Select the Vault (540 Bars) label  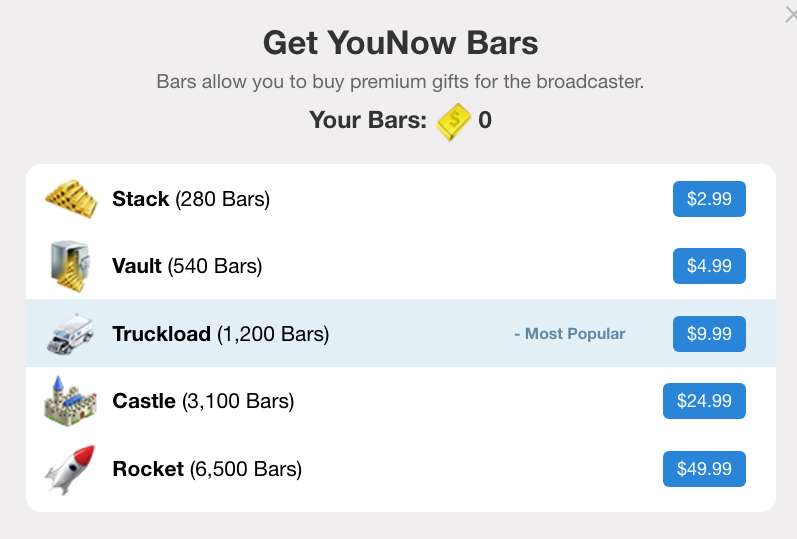187,266
